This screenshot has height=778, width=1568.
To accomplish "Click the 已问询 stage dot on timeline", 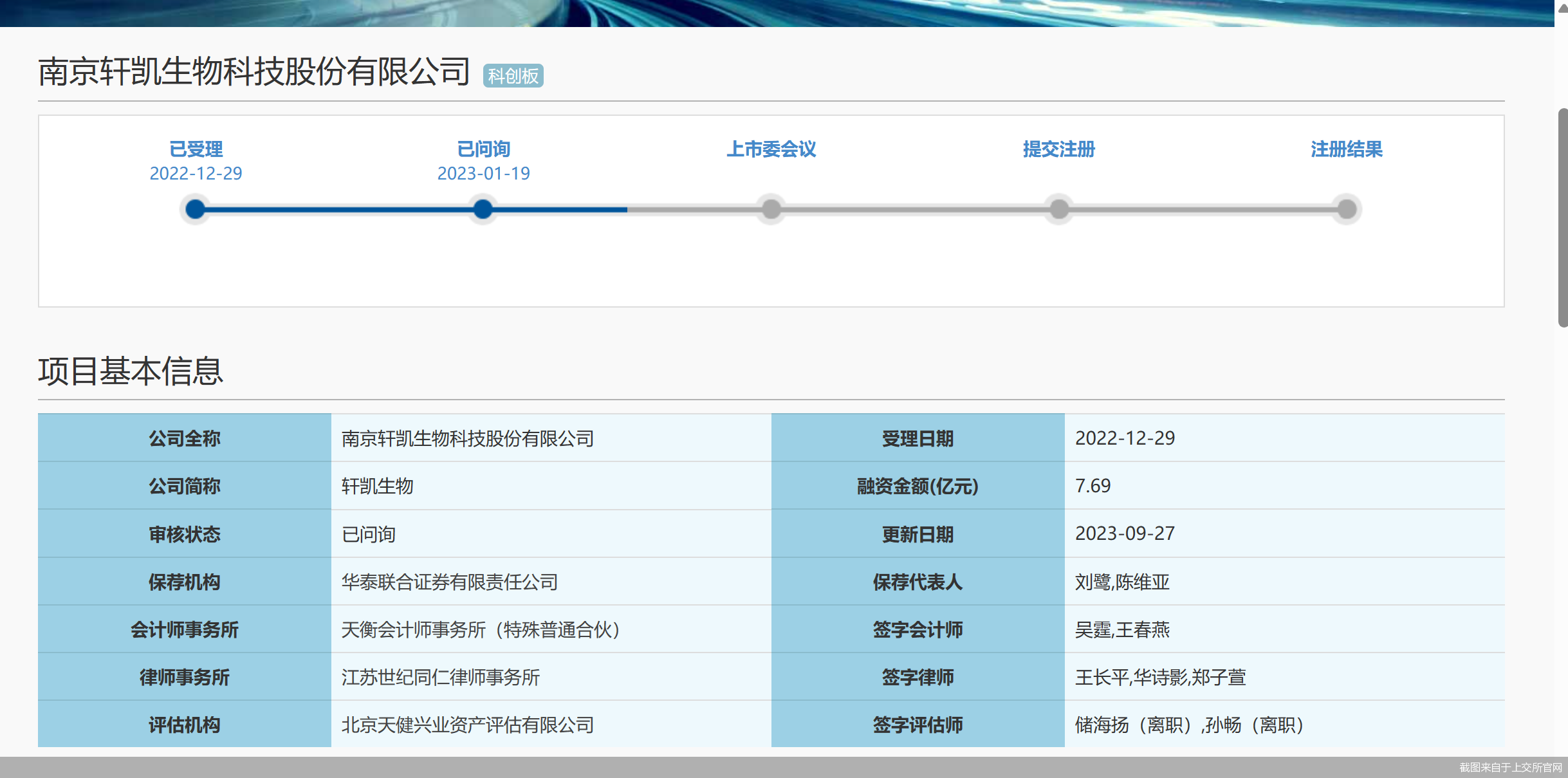I will click(x=483, y=209).
